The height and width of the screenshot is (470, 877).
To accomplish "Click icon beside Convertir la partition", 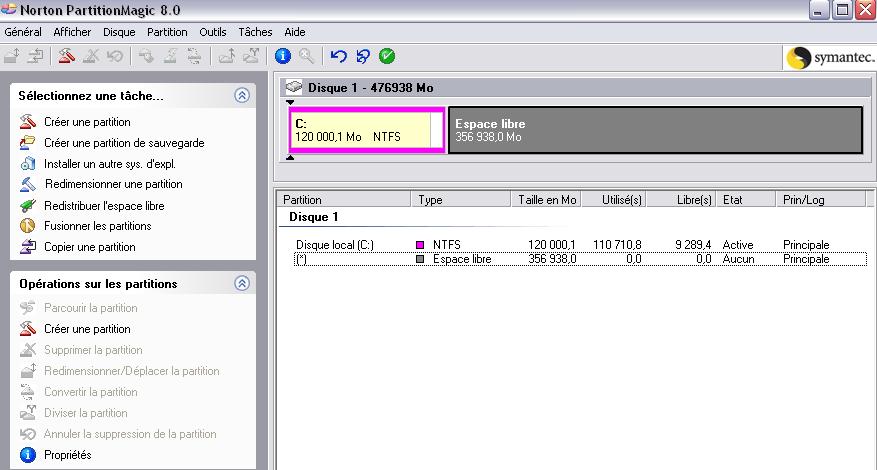I will click(x=27, y=392).
